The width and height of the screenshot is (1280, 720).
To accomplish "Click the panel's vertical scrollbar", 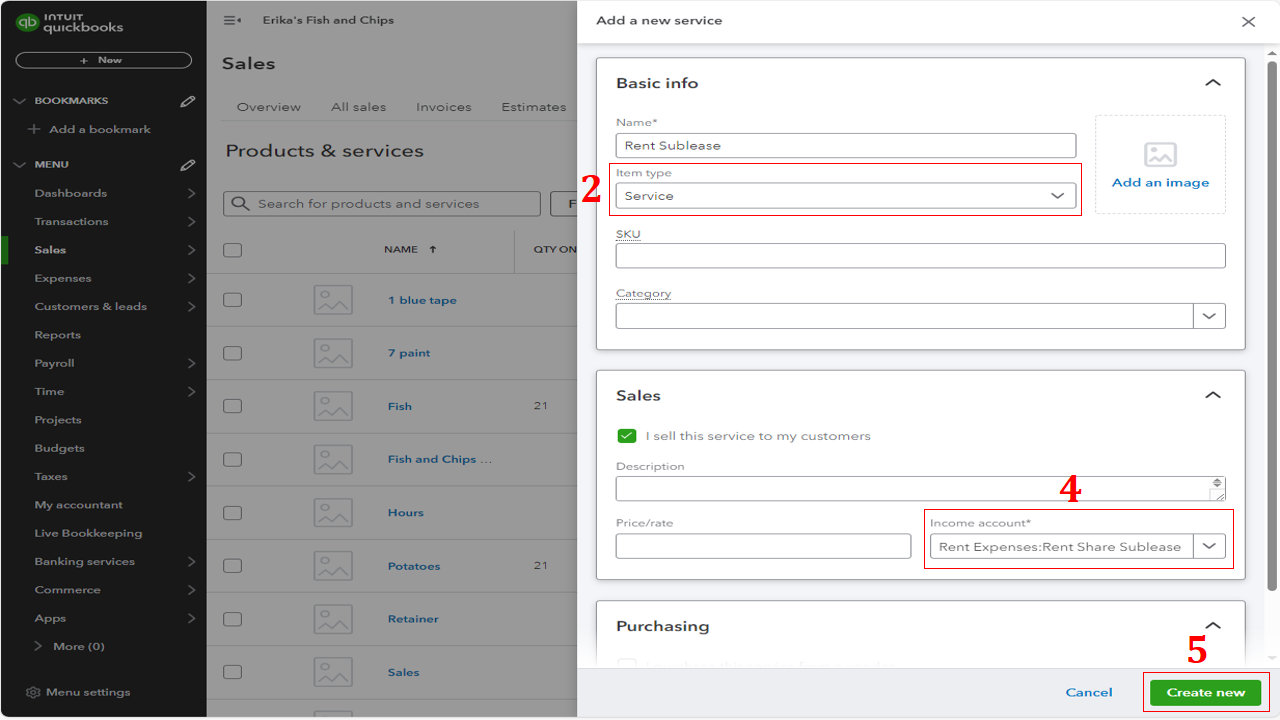I will click(x=1272, y=325).
